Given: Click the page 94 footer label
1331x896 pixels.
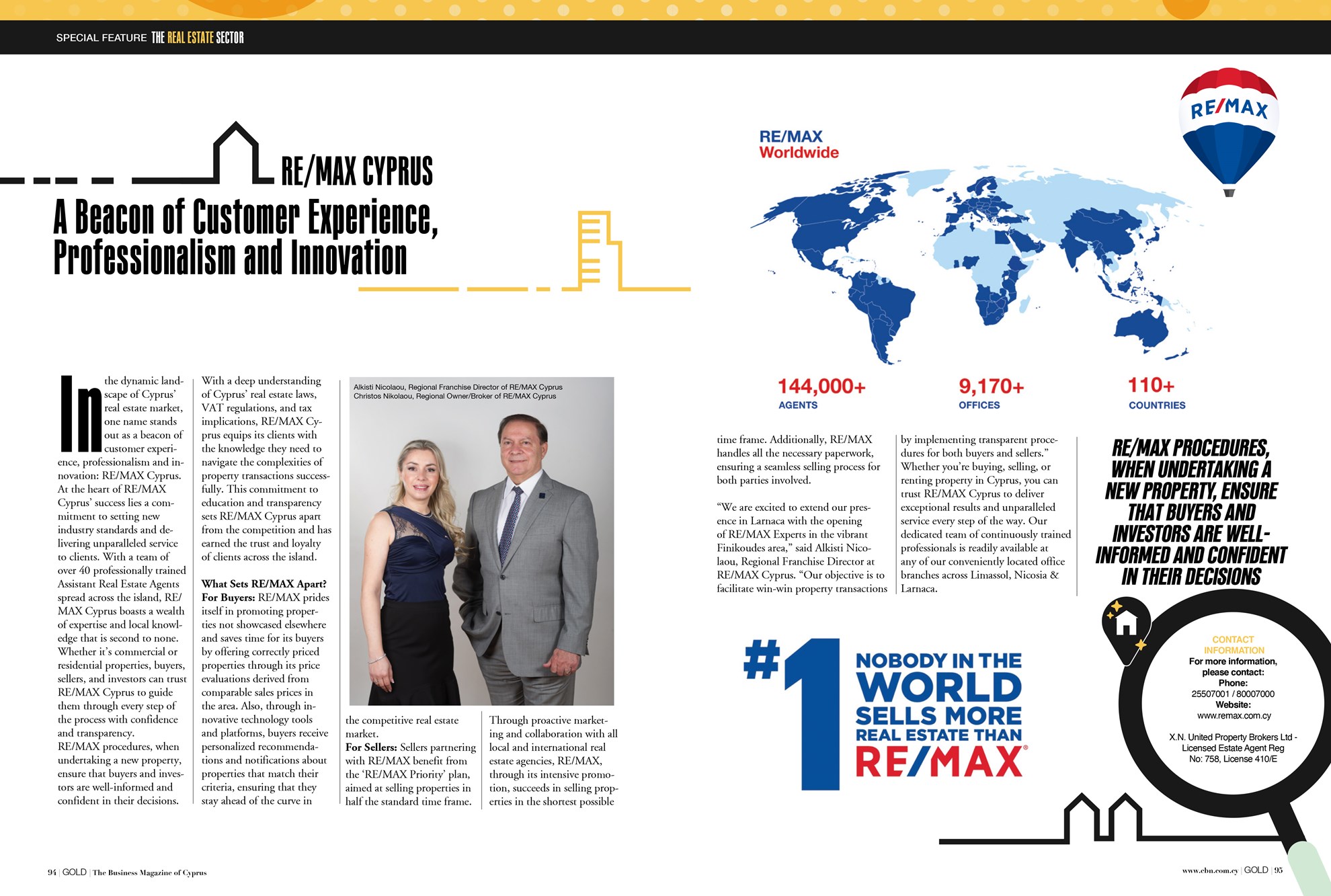Looking at the screenshot, I should click(52, 872).
